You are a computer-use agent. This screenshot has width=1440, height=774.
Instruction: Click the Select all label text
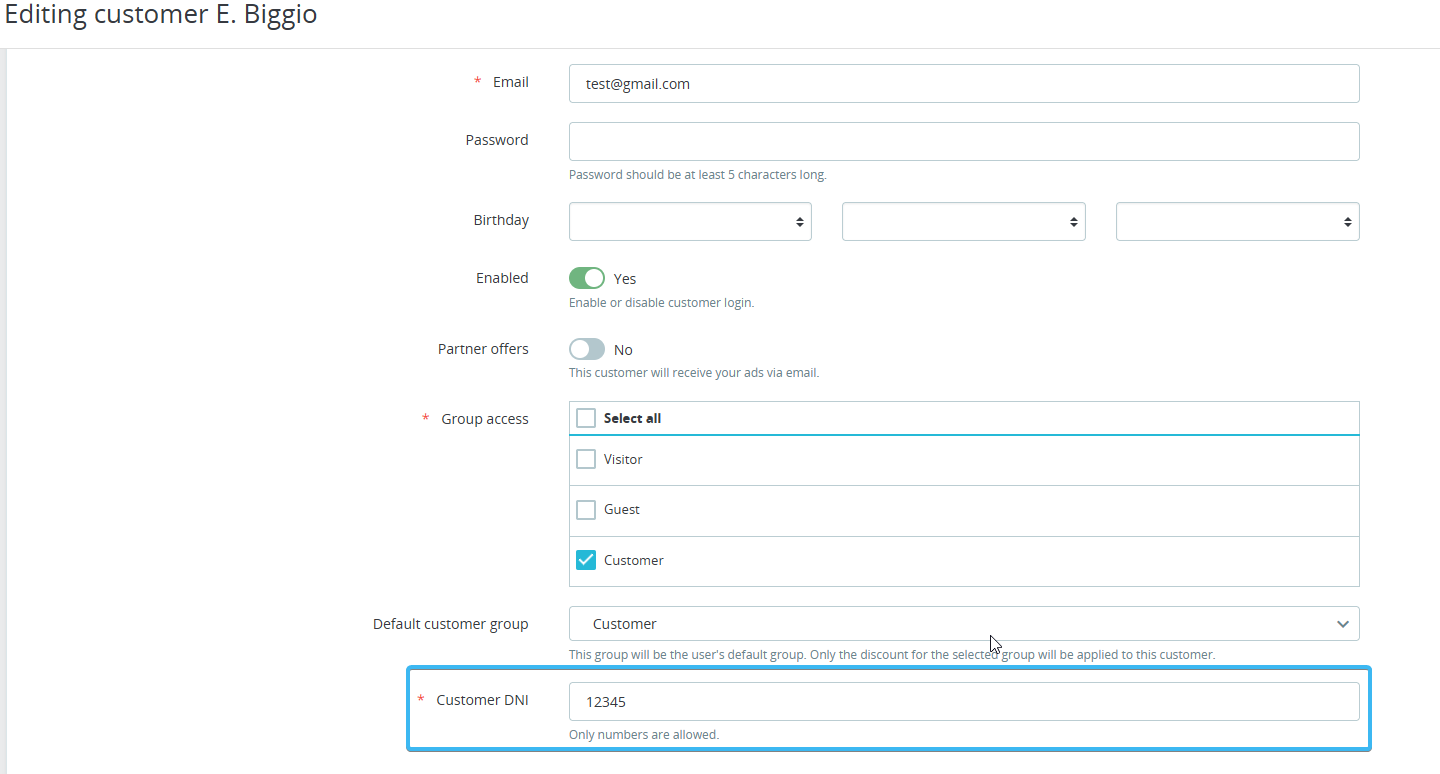632,419
